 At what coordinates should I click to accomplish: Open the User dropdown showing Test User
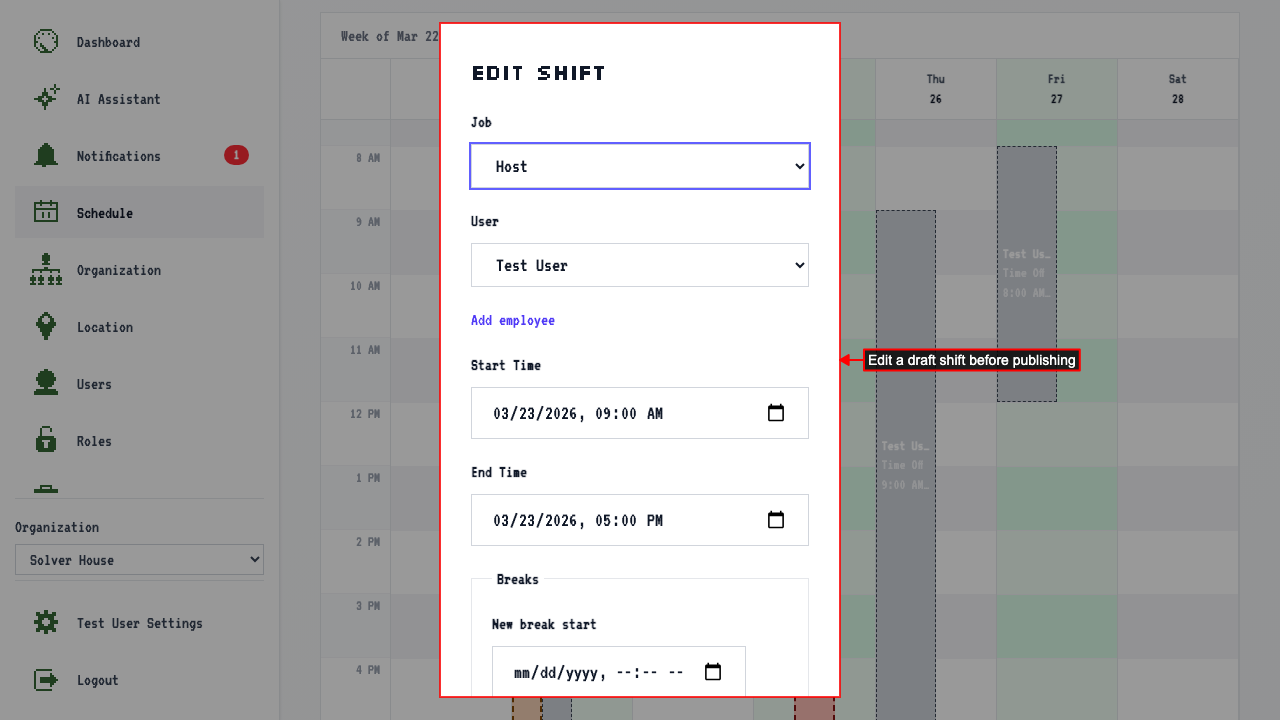click(x=640, y=265)
